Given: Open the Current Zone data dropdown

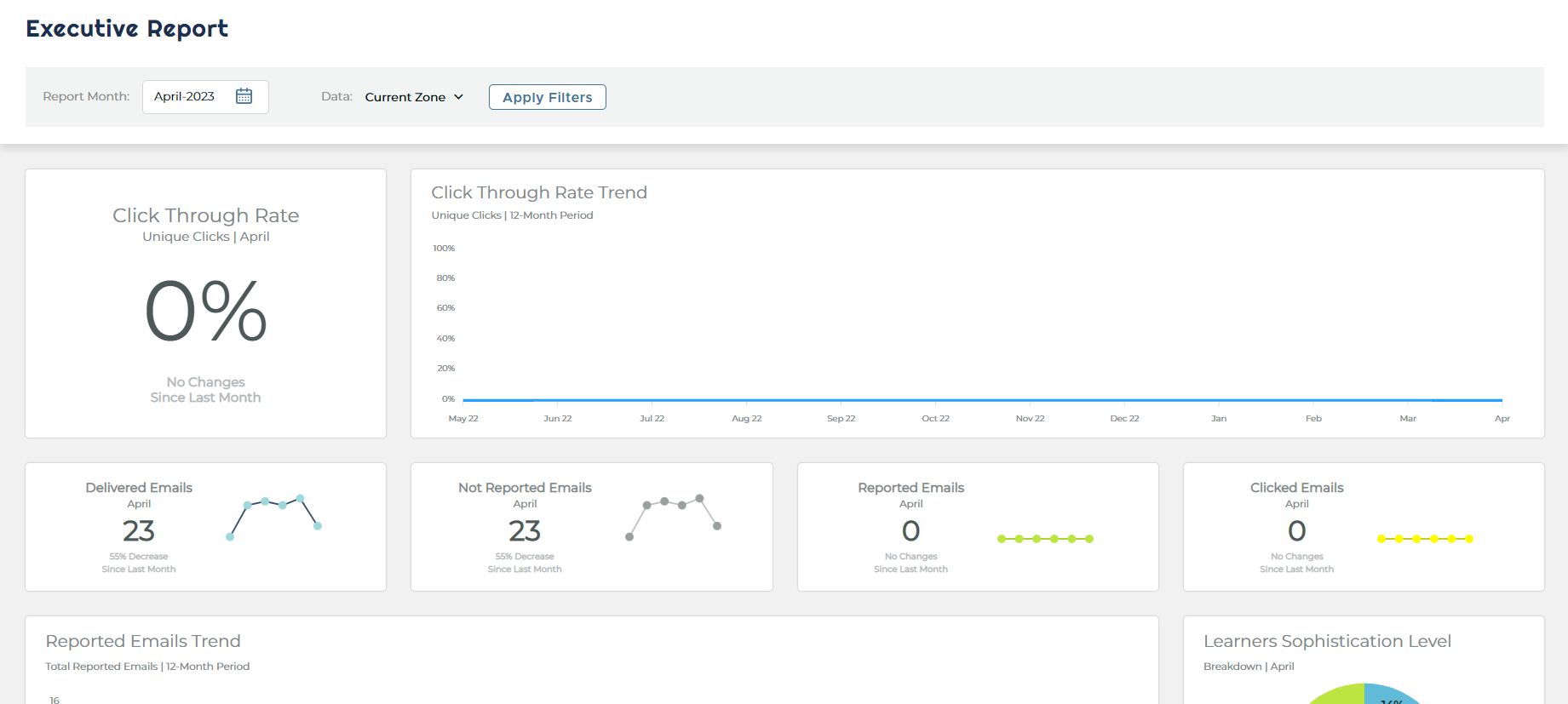Looking at the screenshot, I should click(x=414, y=97).
